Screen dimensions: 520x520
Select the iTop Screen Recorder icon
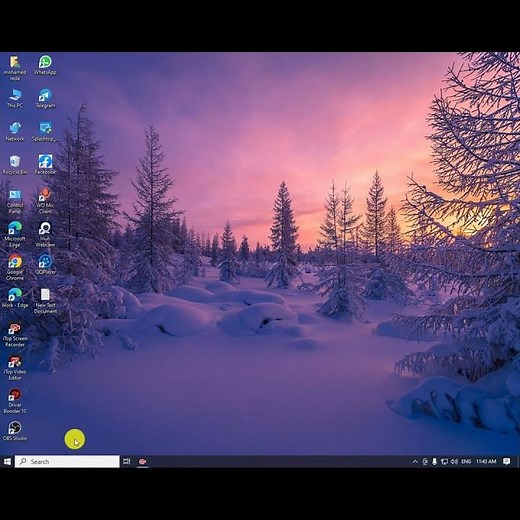coord(15,335)
